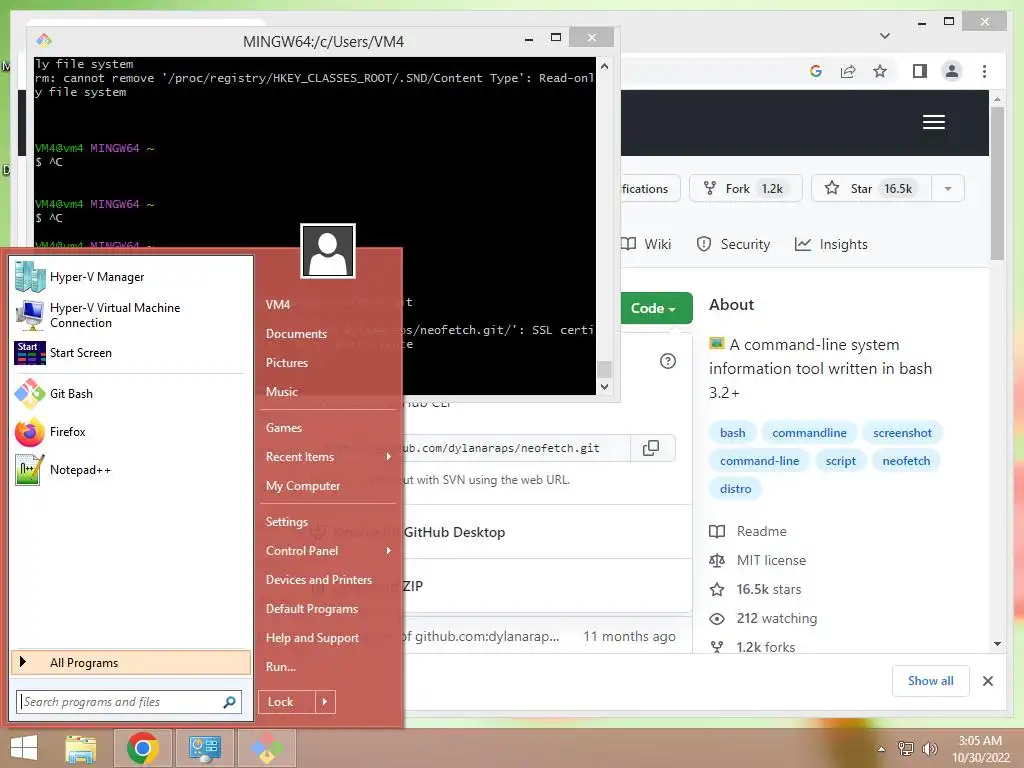Open Hyper-V Manager from Start menu
This screenshot has width=1024, height=768.
point(130,277)
